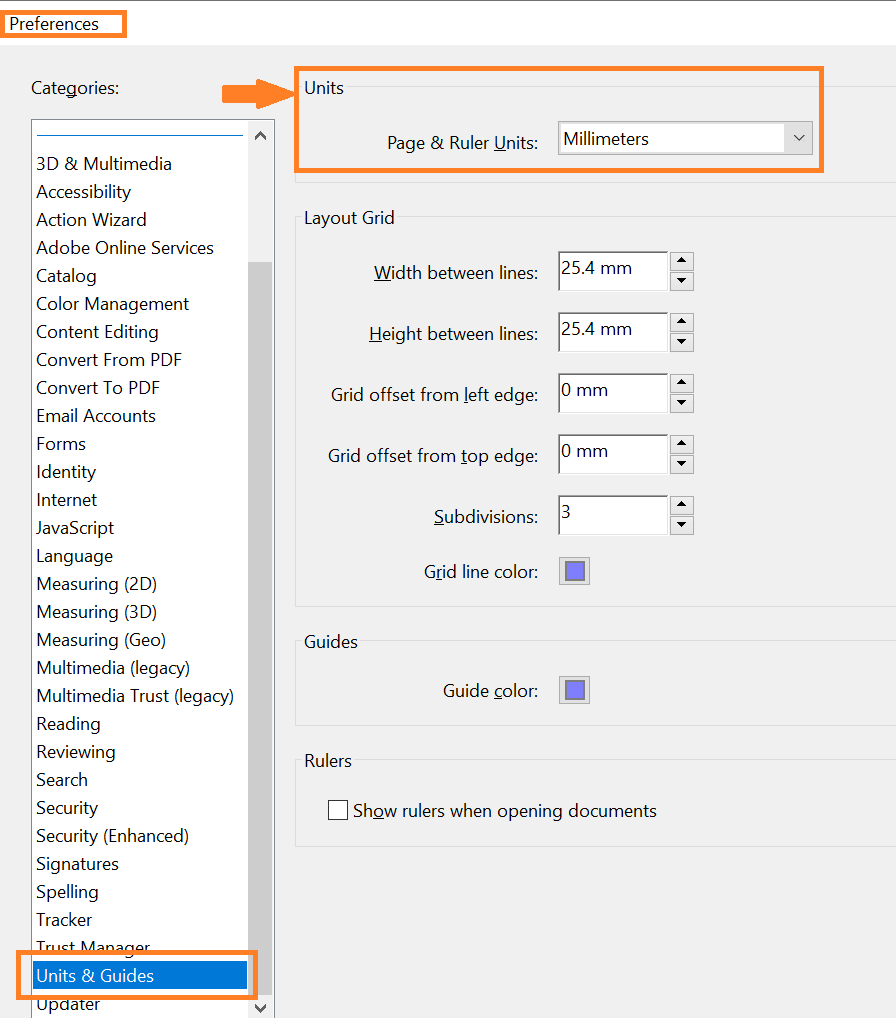Select the Measuring (3D) category
Image resolution: width=896 pixels, height=1018 pixels.
(96, 611)
